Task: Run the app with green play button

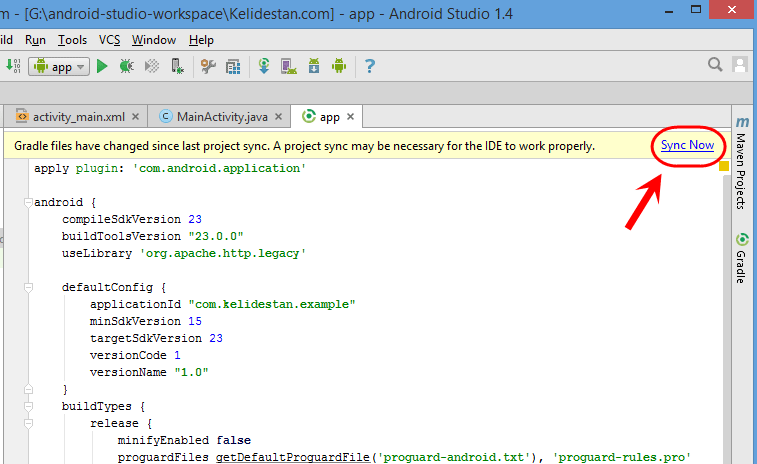Action: 102,66
